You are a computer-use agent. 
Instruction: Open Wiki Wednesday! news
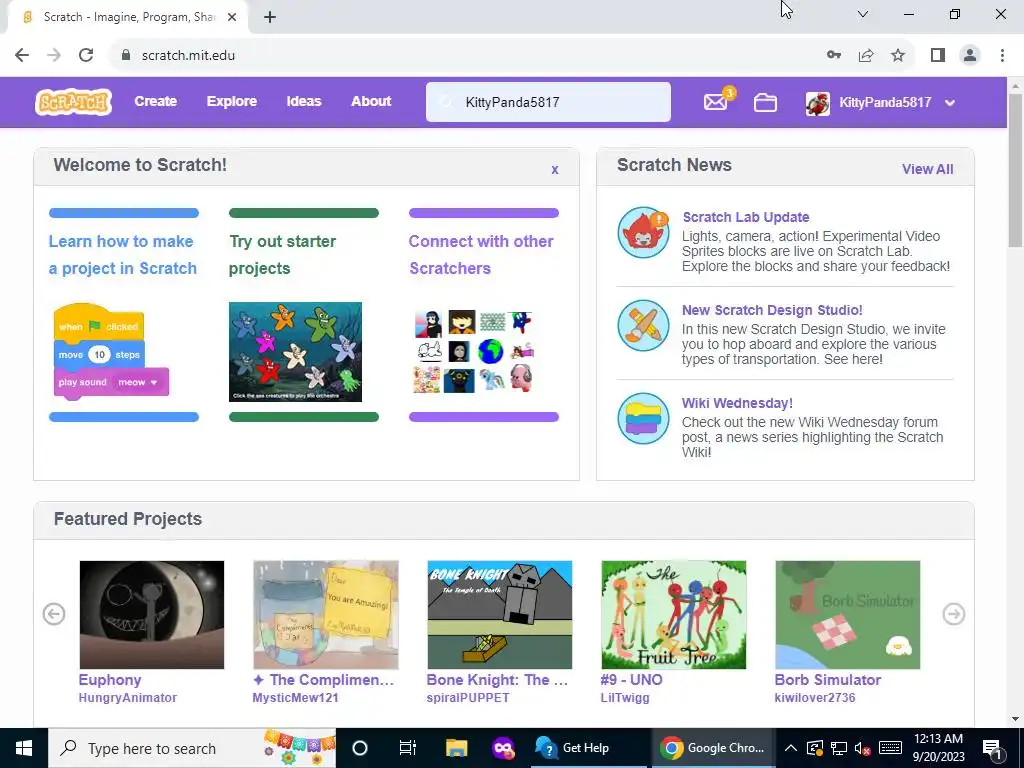click(x=737, y=403)
